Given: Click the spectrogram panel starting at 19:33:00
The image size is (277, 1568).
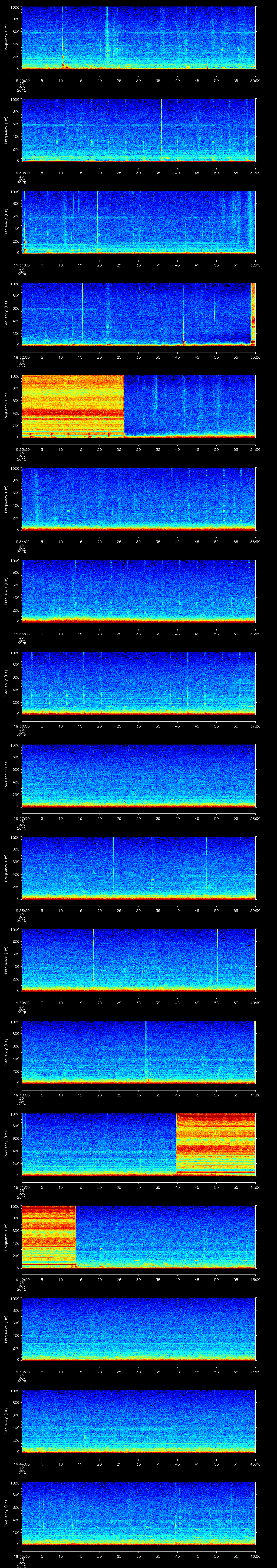Looking at the screenshot, I should click(138, 407).
